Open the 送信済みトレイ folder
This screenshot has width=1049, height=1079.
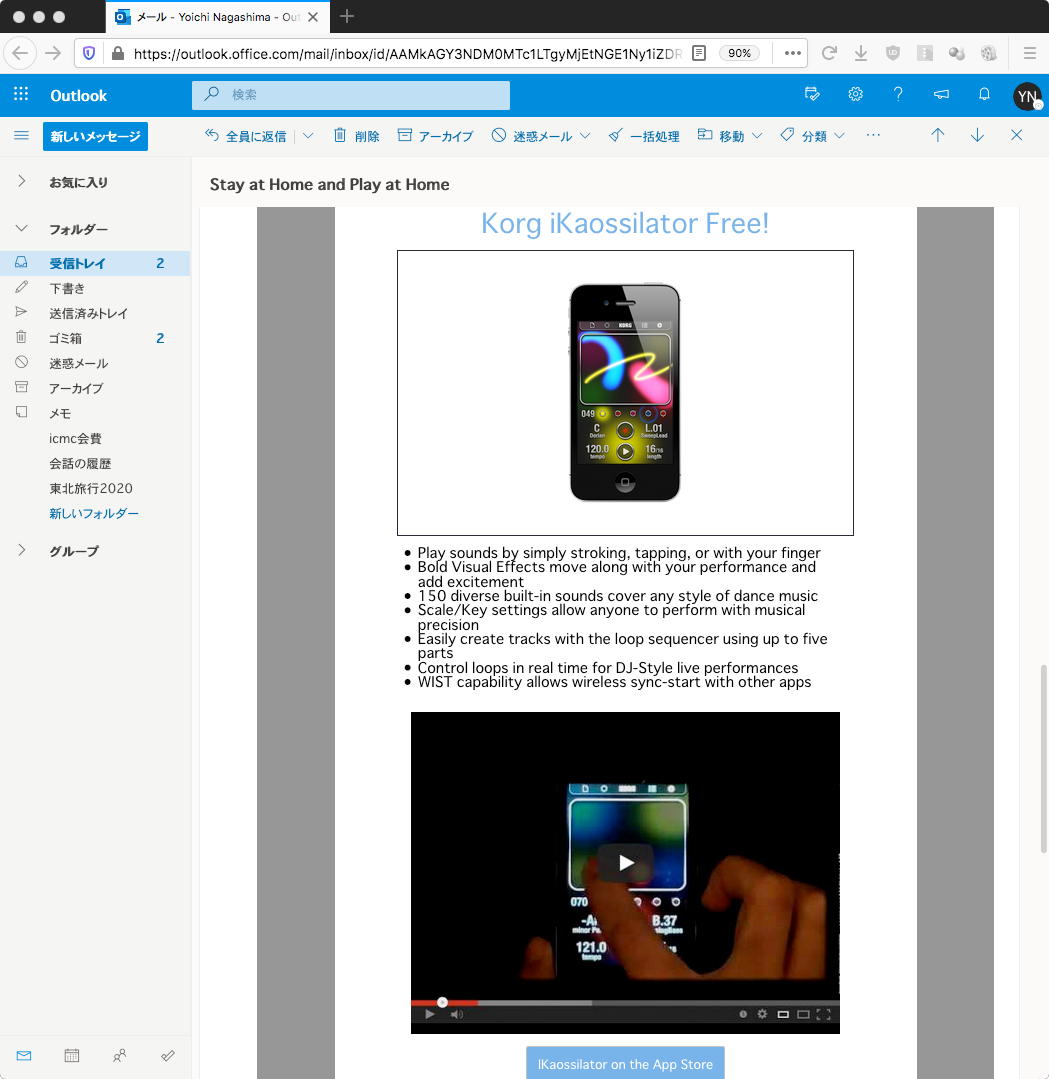pyautogui.click(x=95, y=313)
